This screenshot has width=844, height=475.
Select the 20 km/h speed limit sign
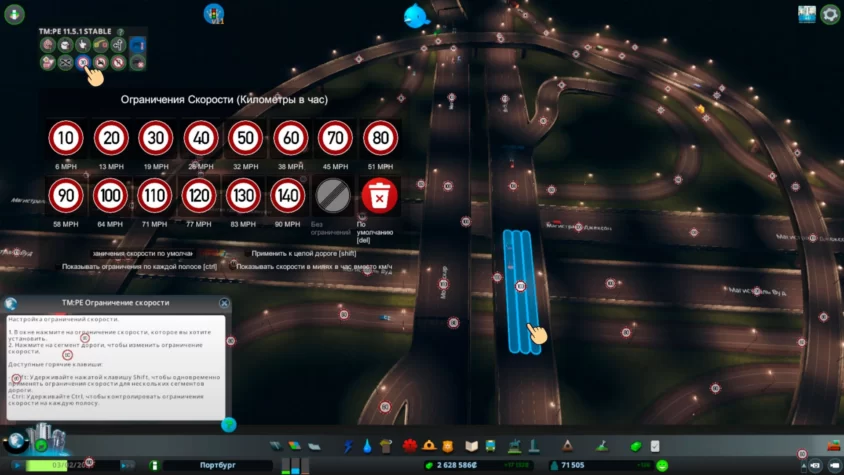111,138
